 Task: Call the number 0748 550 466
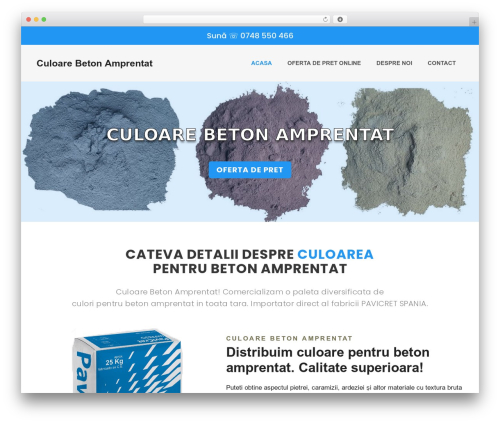tap(267, 36)
